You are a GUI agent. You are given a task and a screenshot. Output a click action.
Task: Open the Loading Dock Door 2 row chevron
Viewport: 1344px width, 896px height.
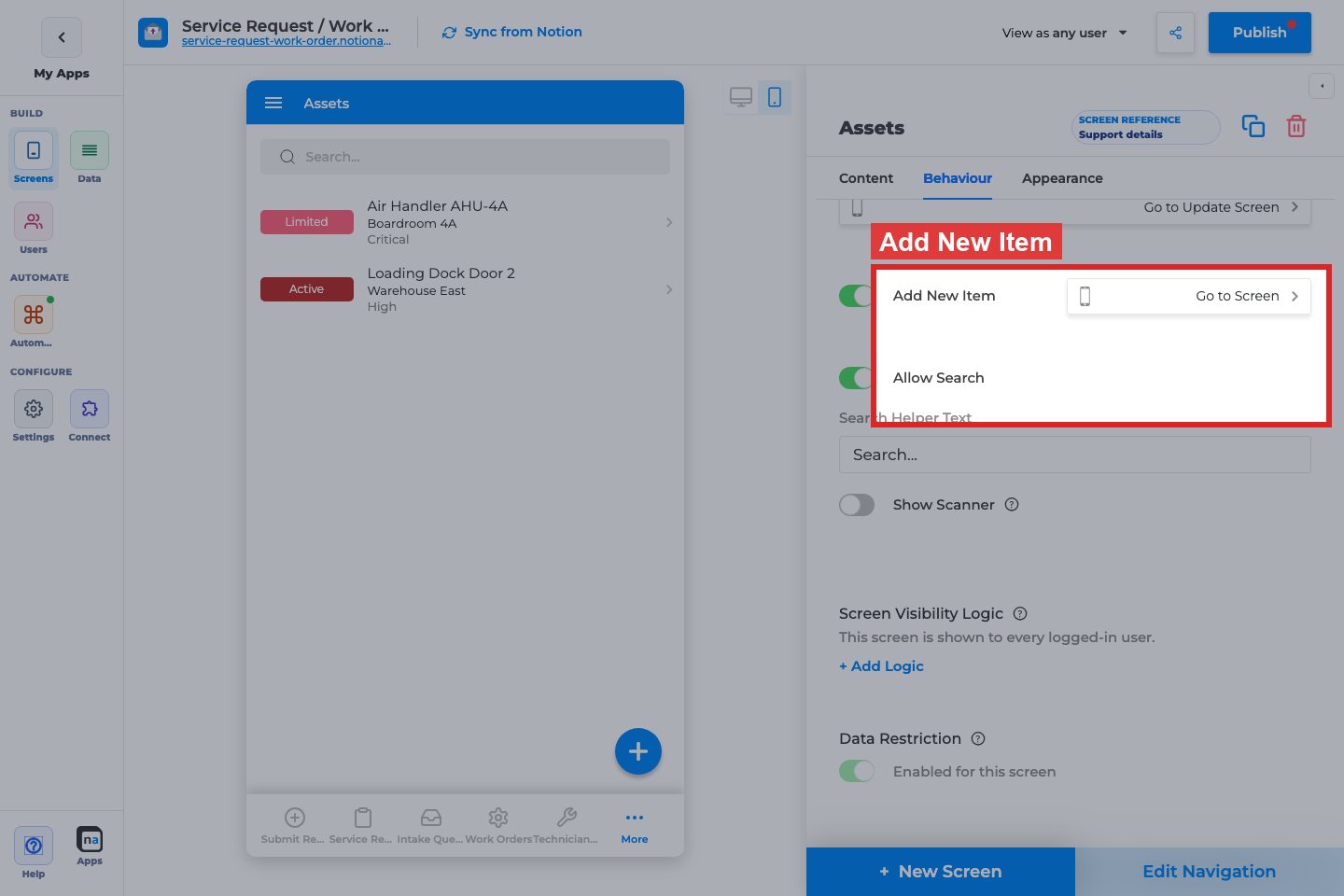pyautogui.click(x=669, y=289)
